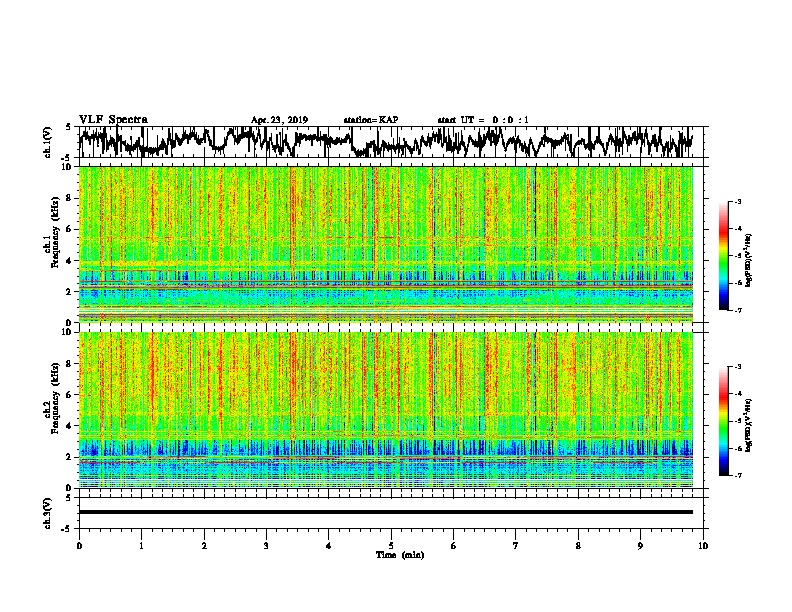Click the ch.1 "Frequency (kHz)" axis label

coord(55,232)
